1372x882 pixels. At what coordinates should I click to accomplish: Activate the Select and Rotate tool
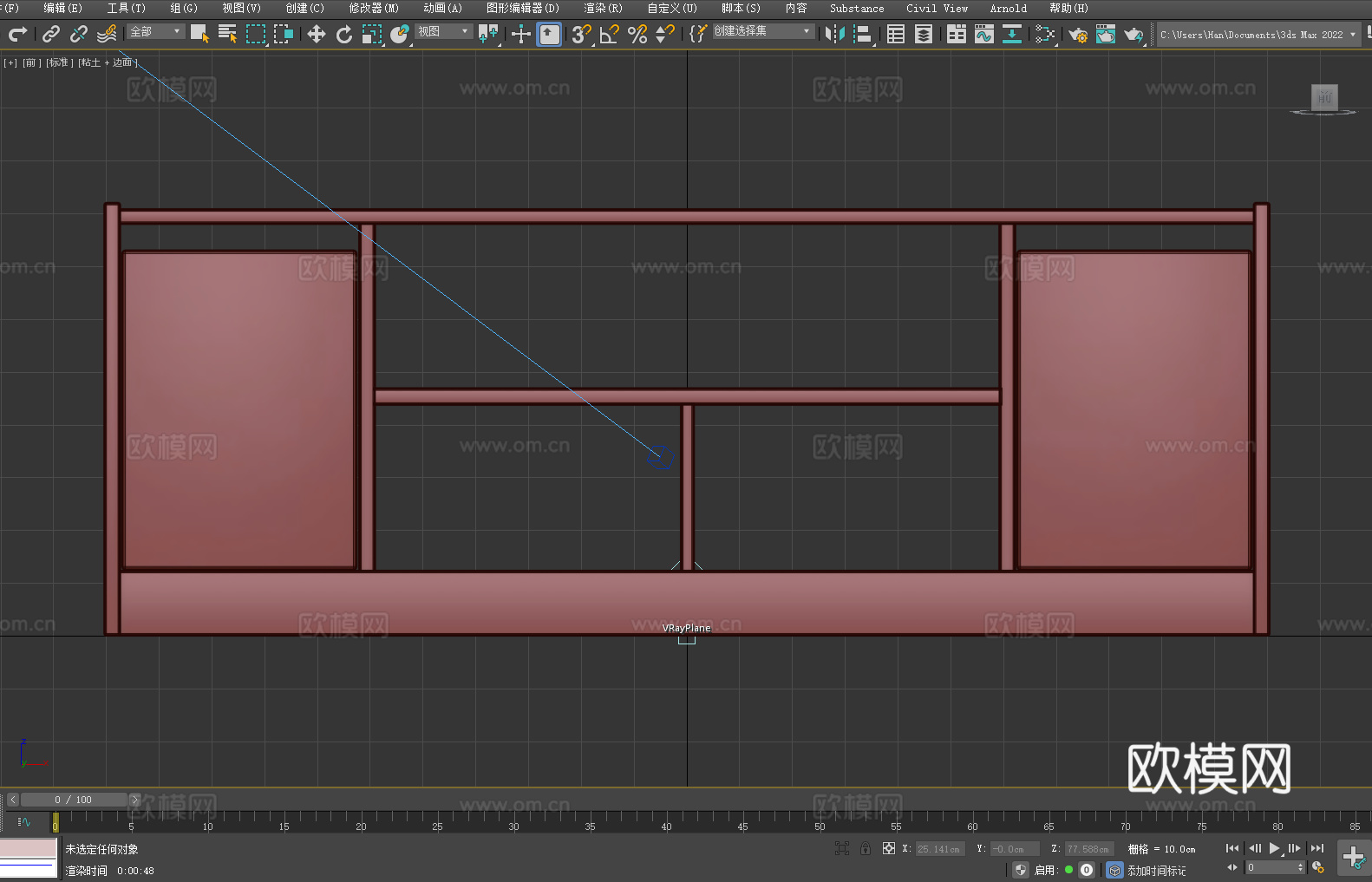(344, 34)
